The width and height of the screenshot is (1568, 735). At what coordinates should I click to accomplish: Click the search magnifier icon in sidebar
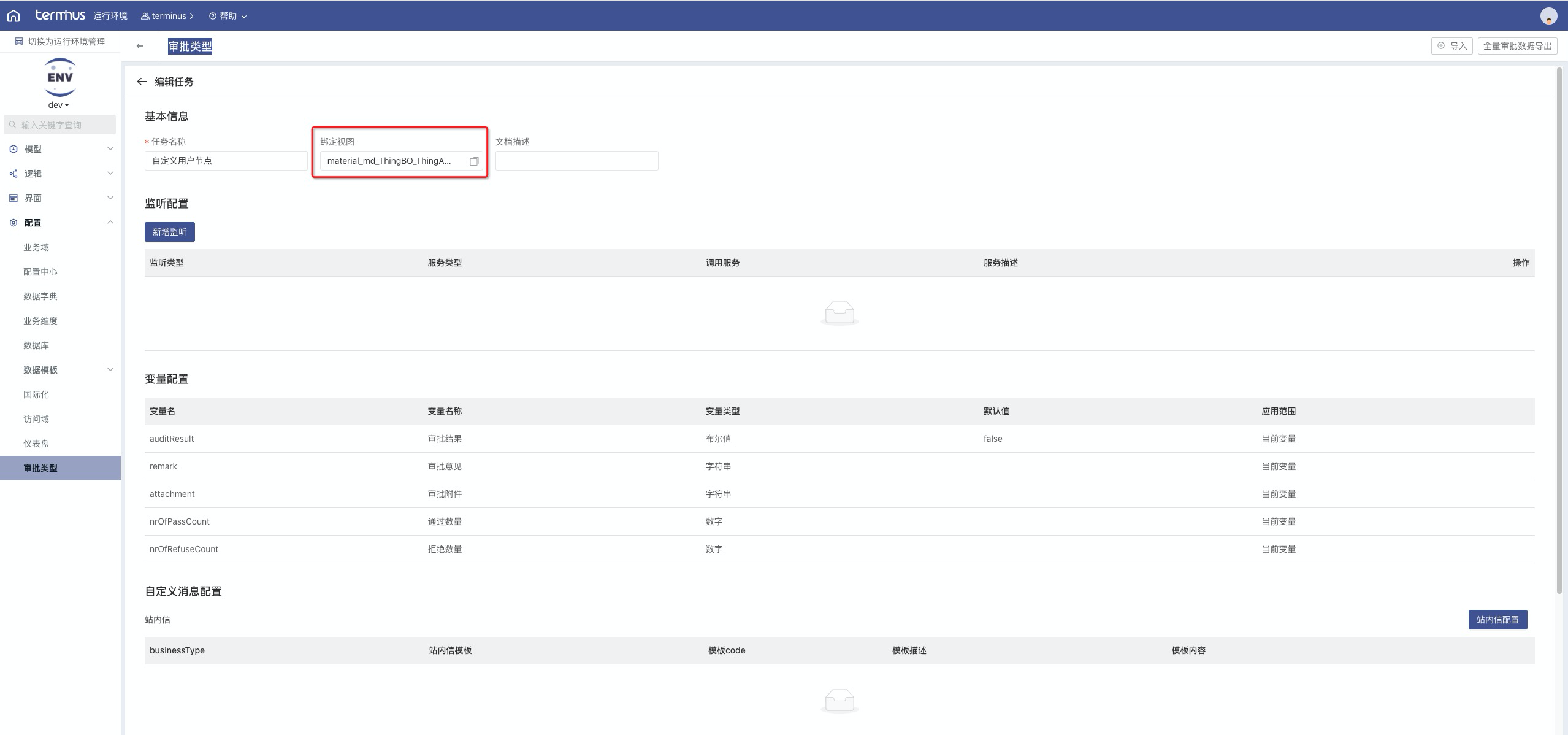(12, 125)
